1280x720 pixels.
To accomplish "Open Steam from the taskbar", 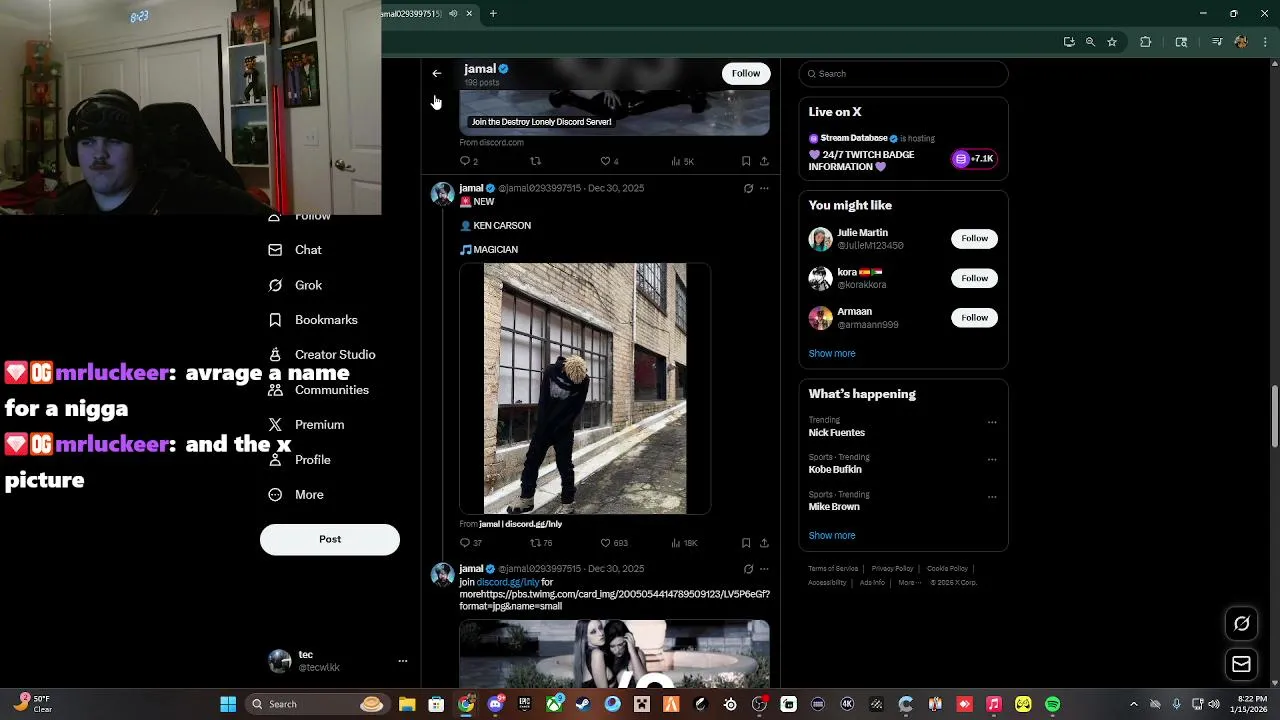I will pos(583,704).
